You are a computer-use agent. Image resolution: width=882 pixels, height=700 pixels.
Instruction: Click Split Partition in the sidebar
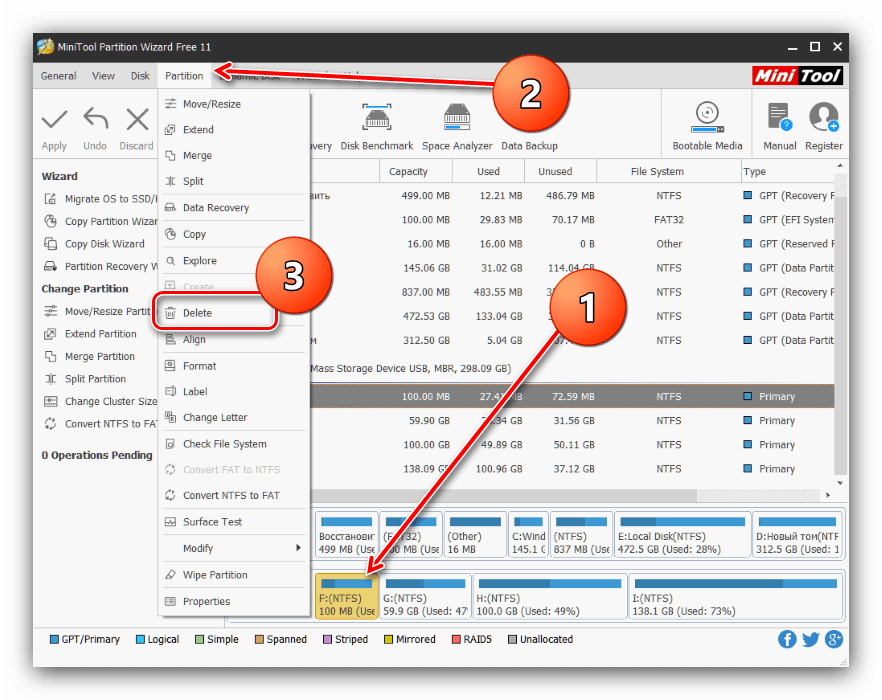[95, 379]
